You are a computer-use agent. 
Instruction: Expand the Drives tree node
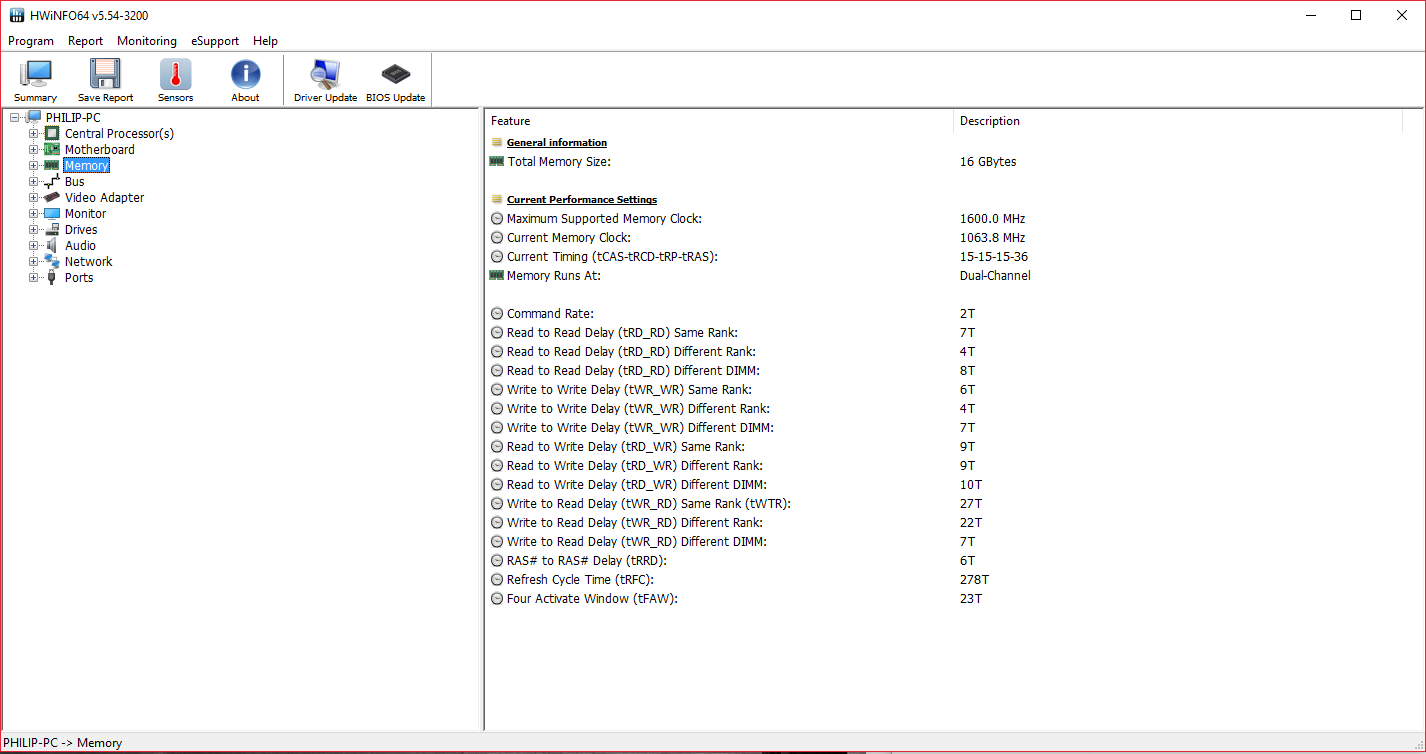pyautogui.click(x=33, y=229)
